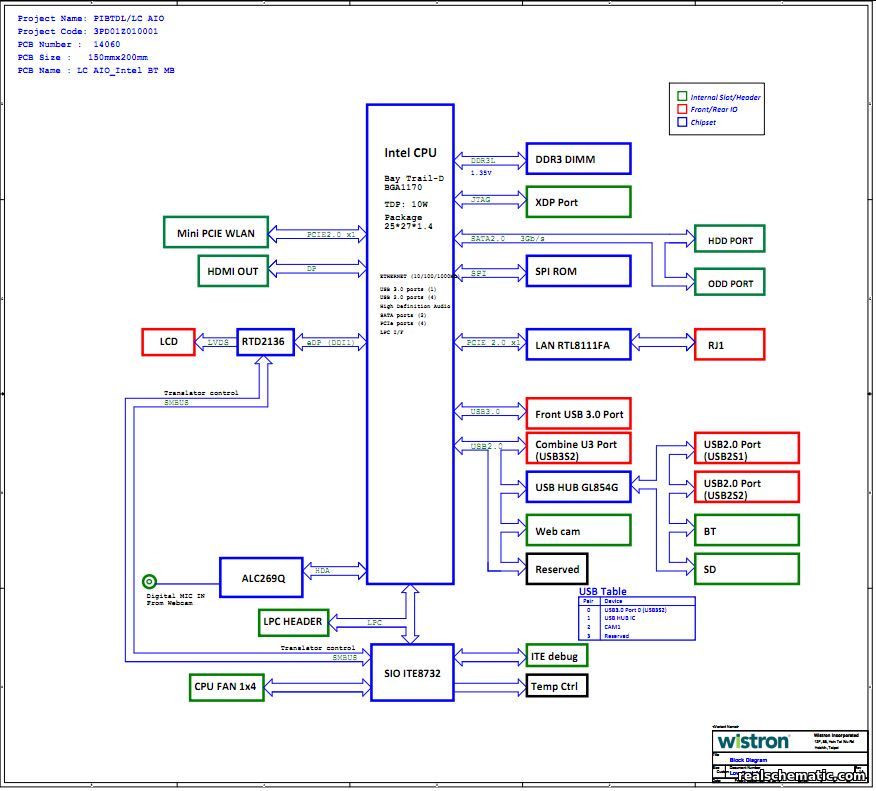This screenshot has height=791, width=876.
Task: Select the CPU FAN 1x4 block
Action: pos(227,687)
